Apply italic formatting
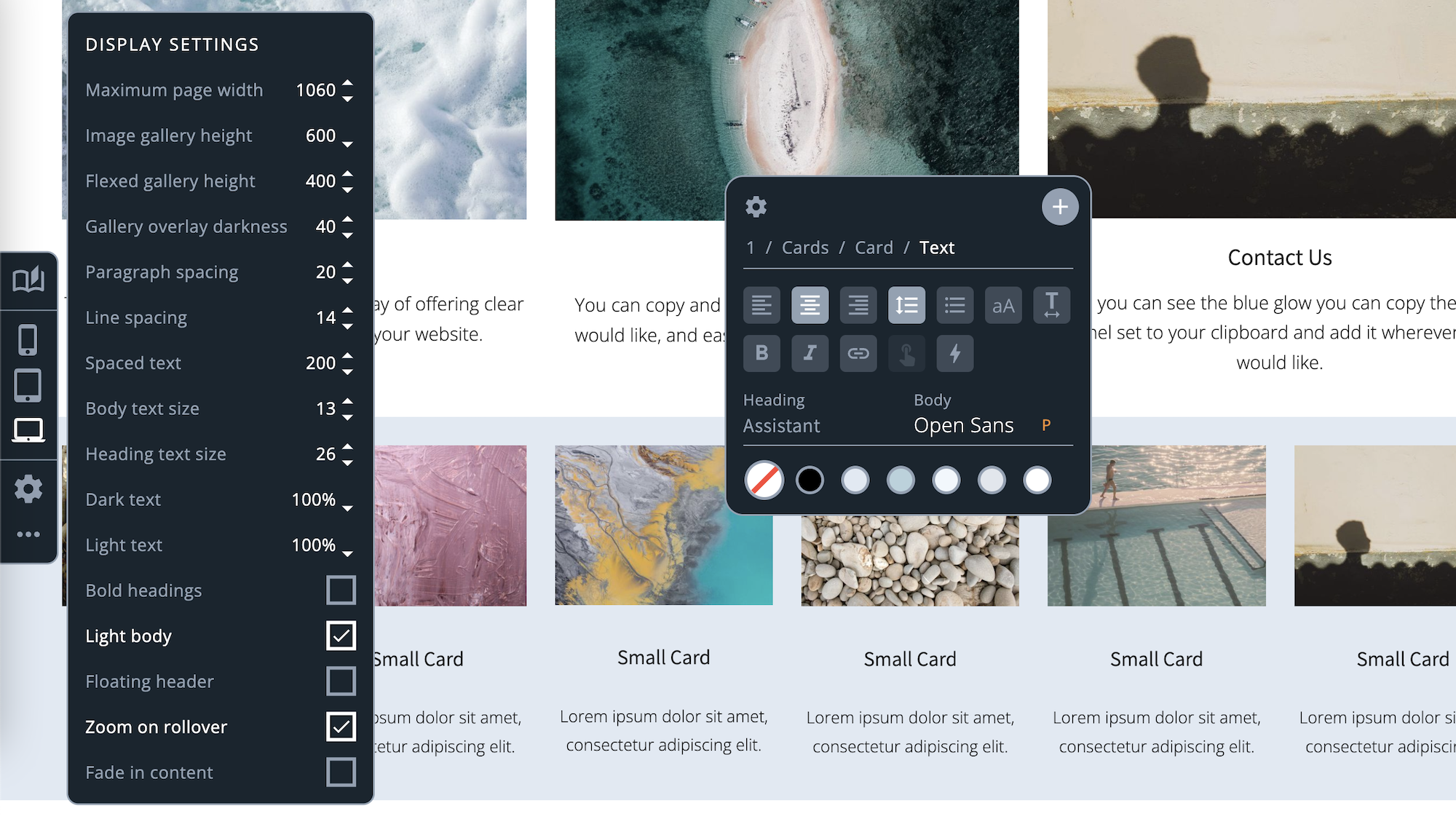Screen dimensions: 1456x819 click(810, 354)
